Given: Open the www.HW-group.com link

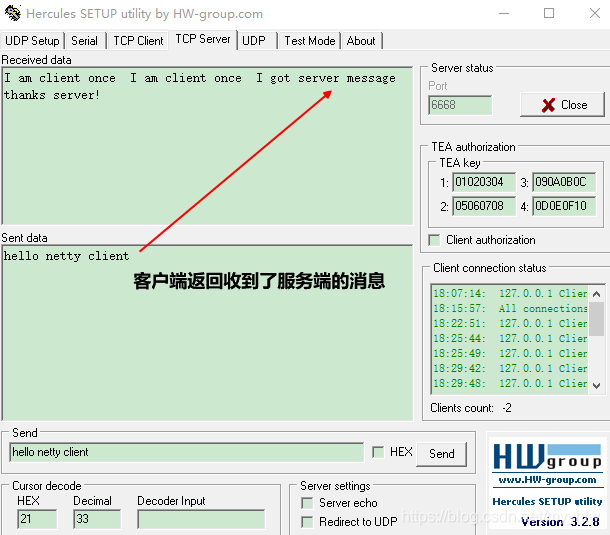Looking at the screenshot, I should coord(547,480).
